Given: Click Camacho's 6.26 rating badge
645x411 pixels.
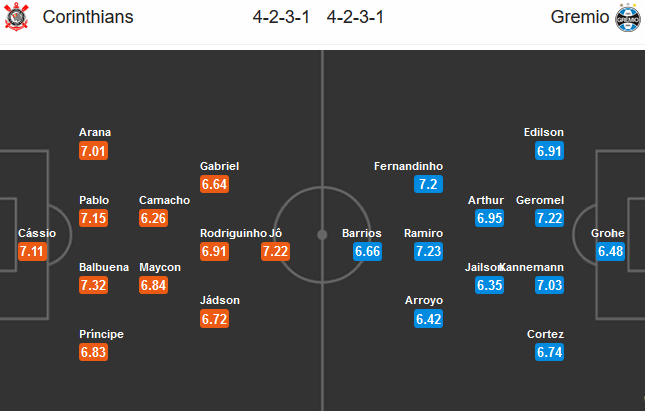Looking at the screenshot, I should point(153,218).
